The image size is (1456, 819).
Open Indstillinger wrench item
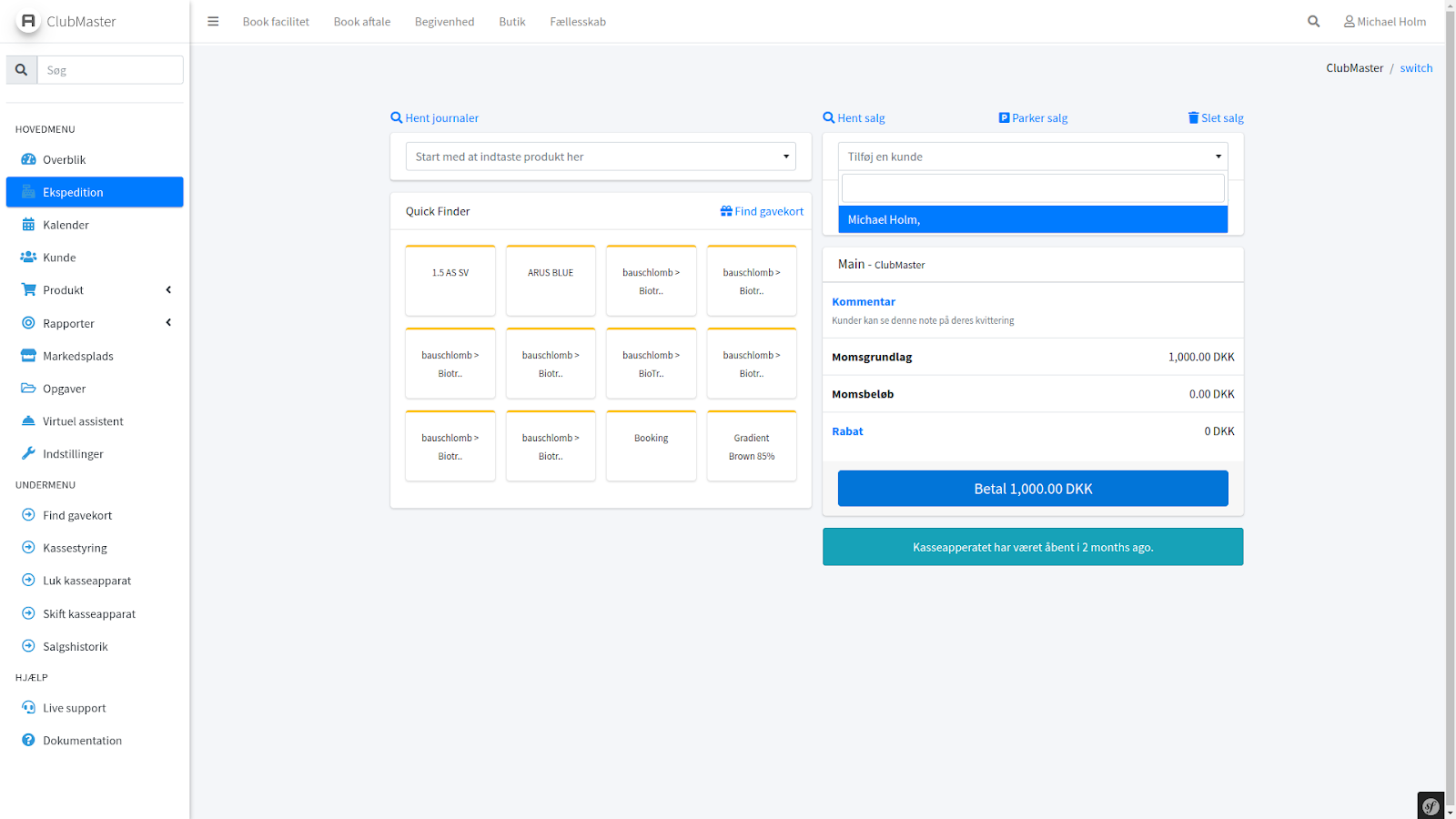(73, 454)
